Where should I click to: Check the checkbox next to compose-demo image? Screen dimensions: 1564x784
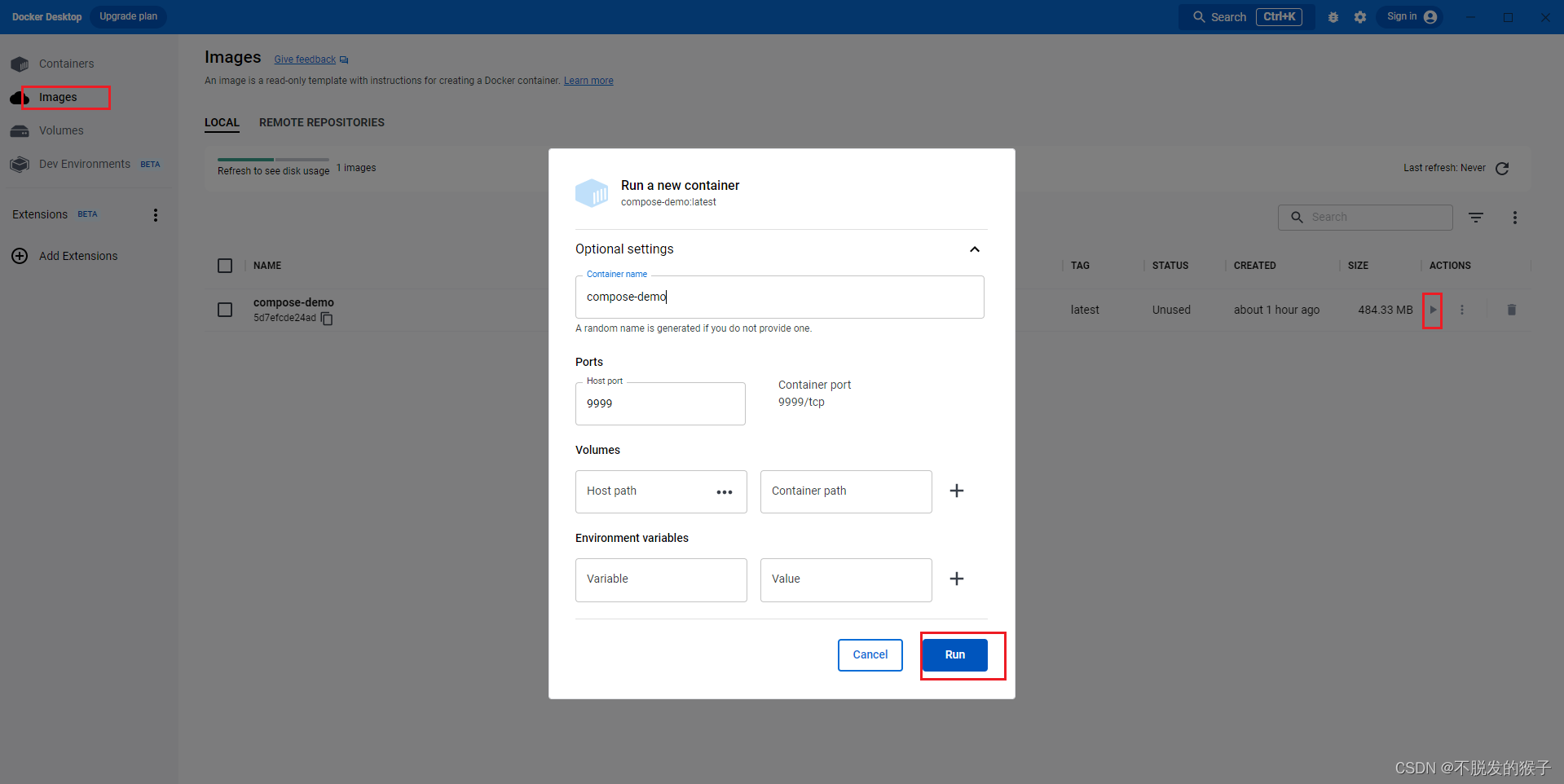click(225, 310)
